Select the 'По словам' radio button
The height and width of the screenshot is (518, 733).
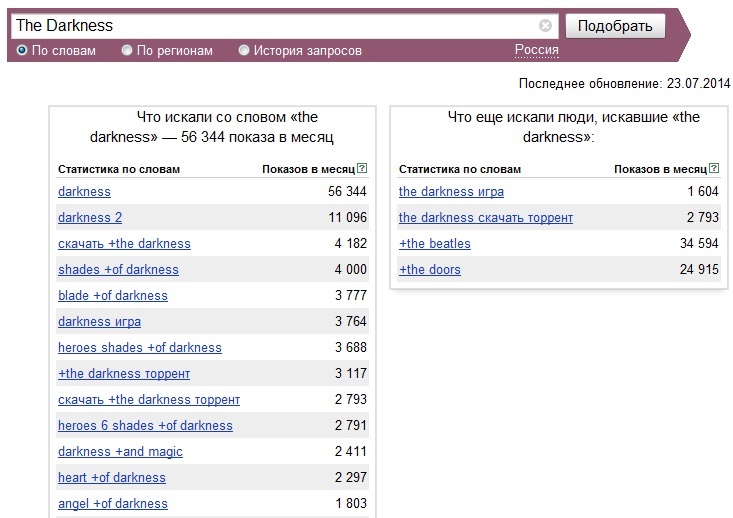(x=22, y=50)
